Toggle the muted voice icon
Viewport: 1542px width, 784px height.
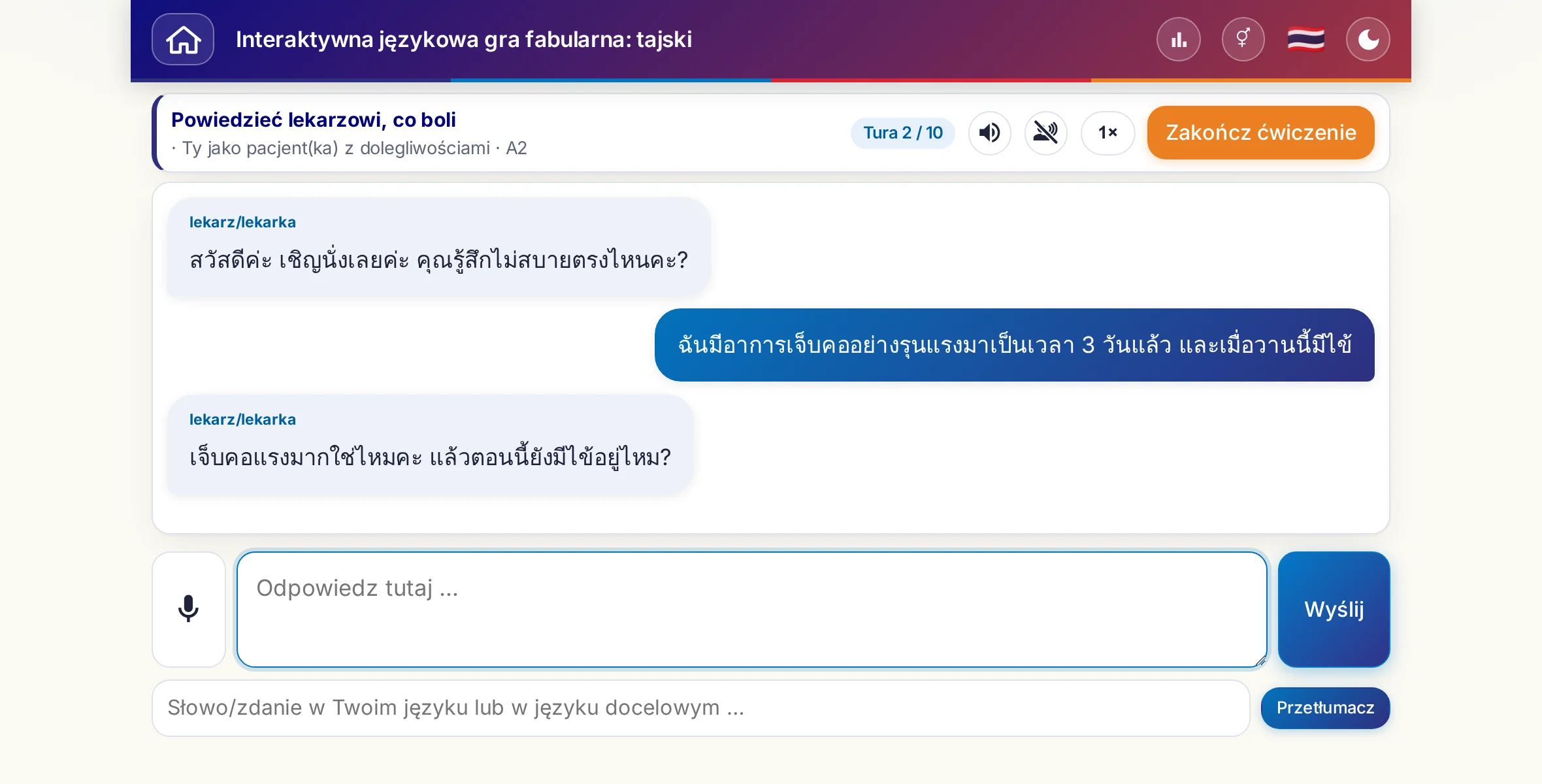(1045, 133)
